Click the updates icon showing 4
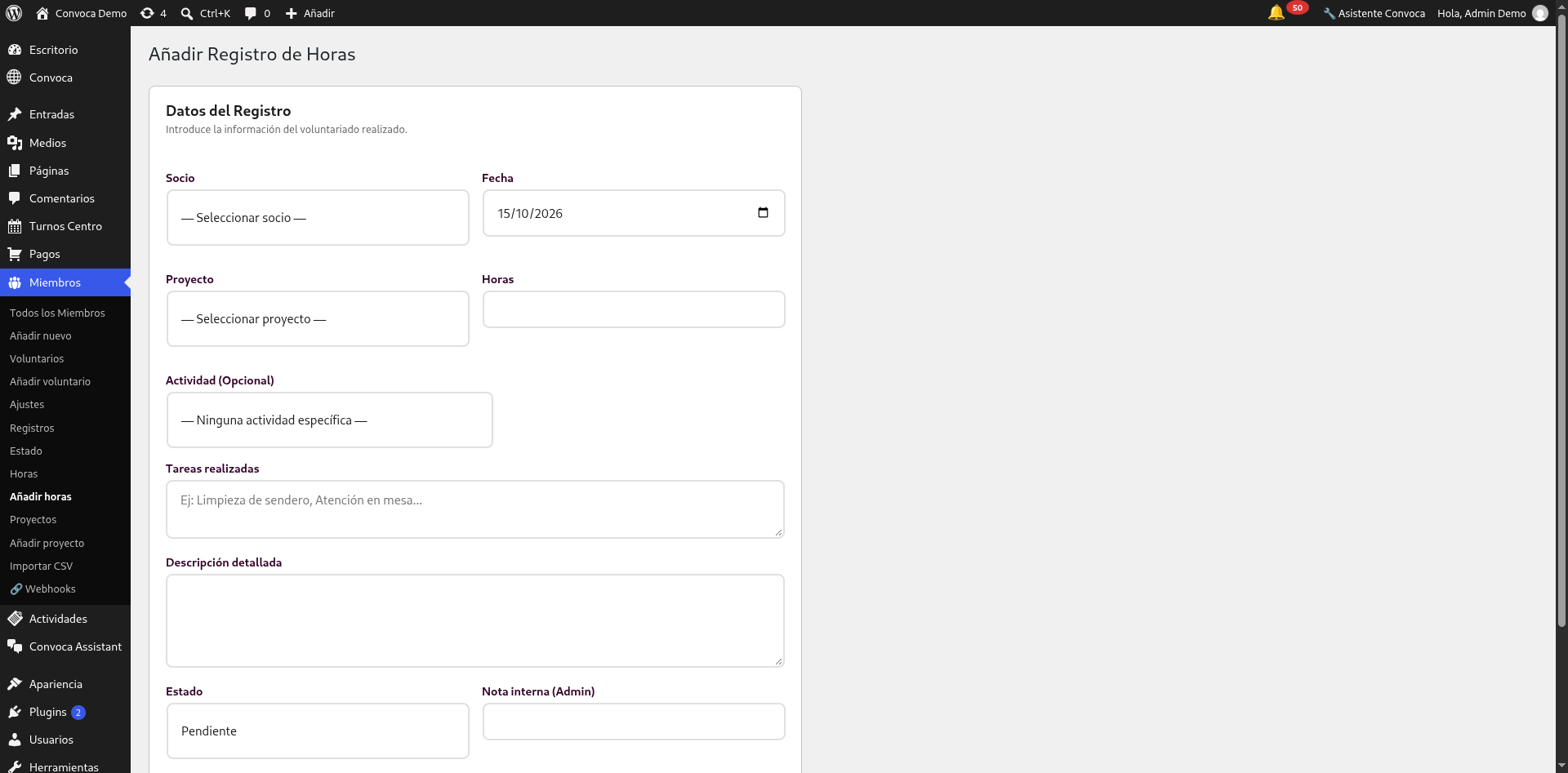 pyautogui.click(x=147, y=13)
